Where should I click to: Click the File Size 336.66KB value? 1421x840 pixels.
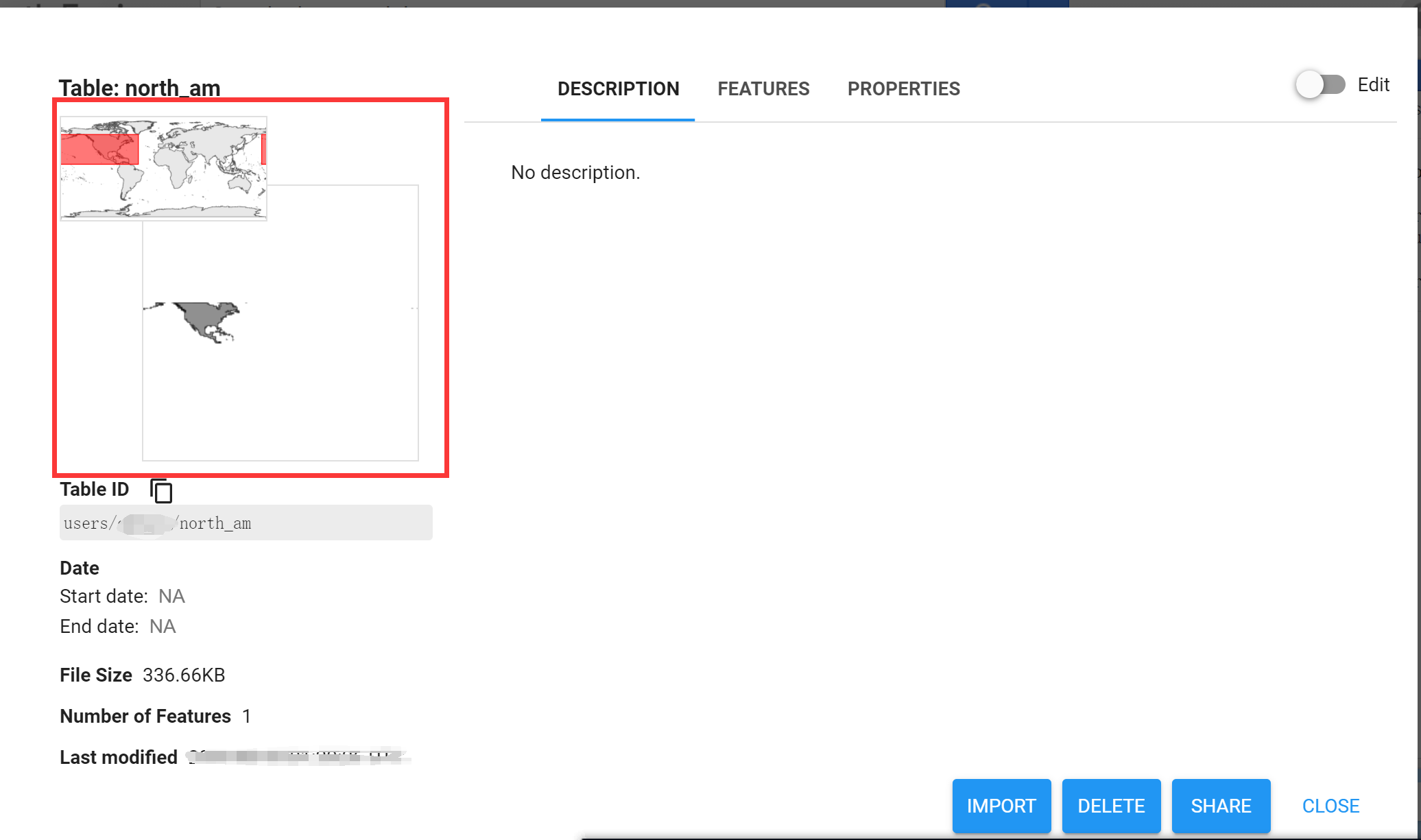pyautogui.click(x=184, y=675)
